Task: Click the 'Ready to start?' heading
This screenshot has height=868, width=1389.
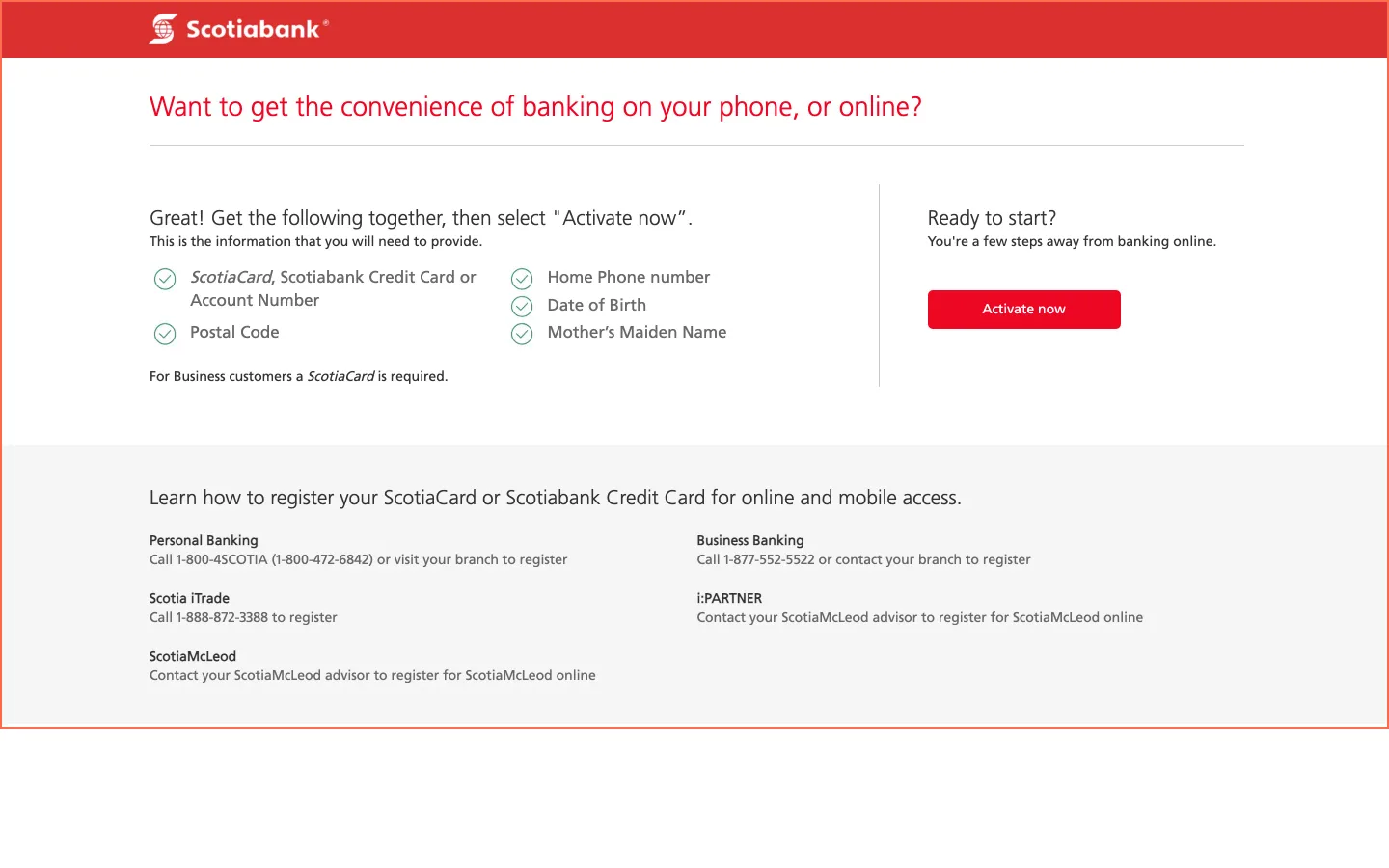Action: [x=992, y=218]
